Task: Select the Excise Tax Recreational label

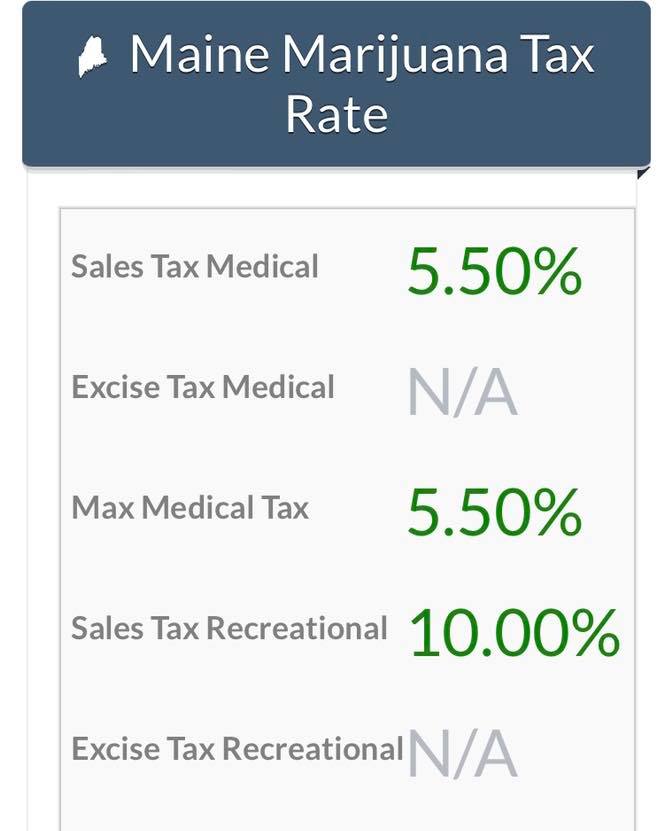Action: (237, 749)
